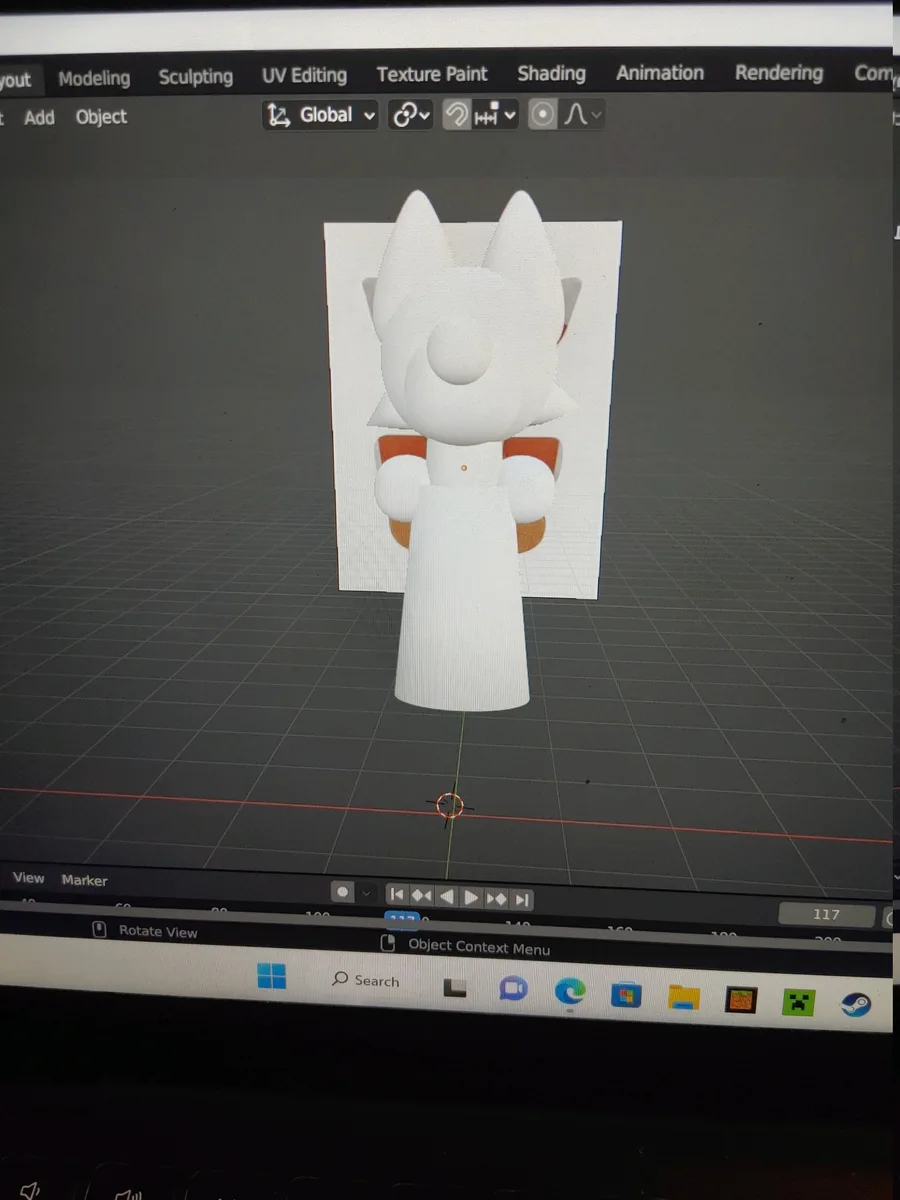Open File Explorer from the taskbar

tap(684, 997)
